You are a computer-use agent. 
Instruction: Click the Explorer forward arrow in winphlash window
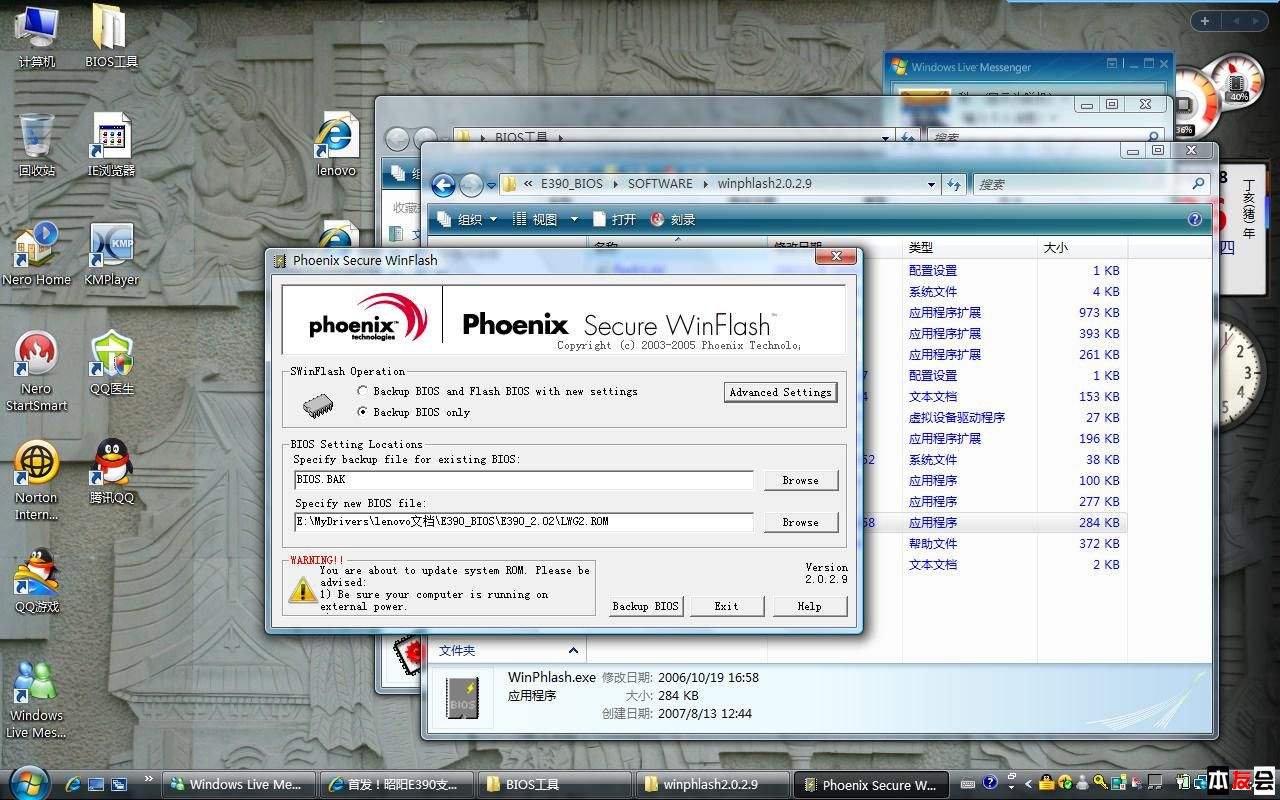click(x=470, y=185)
